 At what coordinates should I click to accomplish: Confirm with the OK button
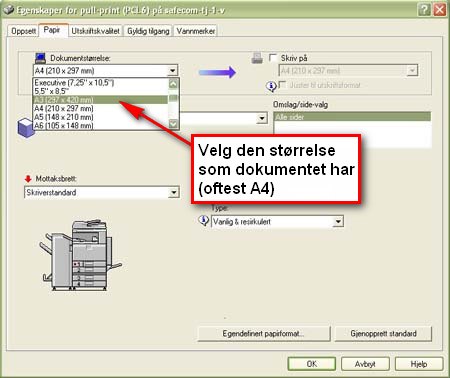point(312,364)
